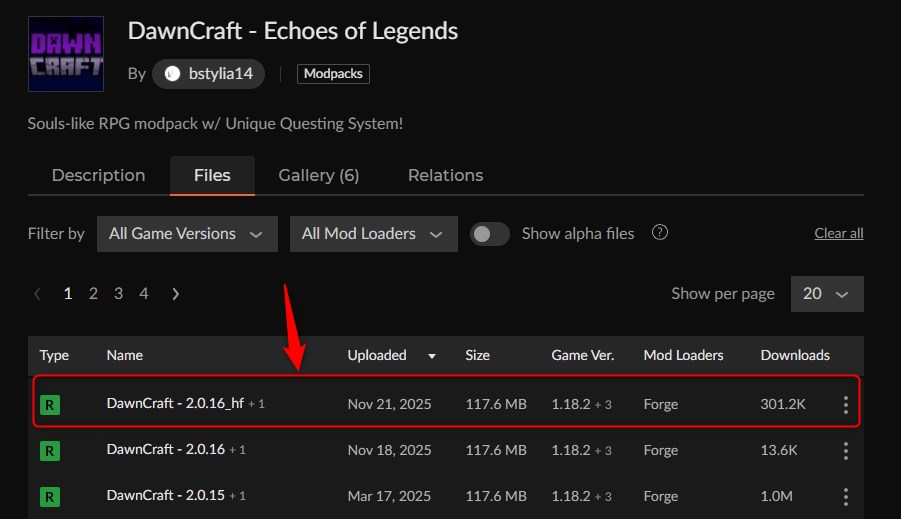Go to page 4 of files

pos(144,294)
